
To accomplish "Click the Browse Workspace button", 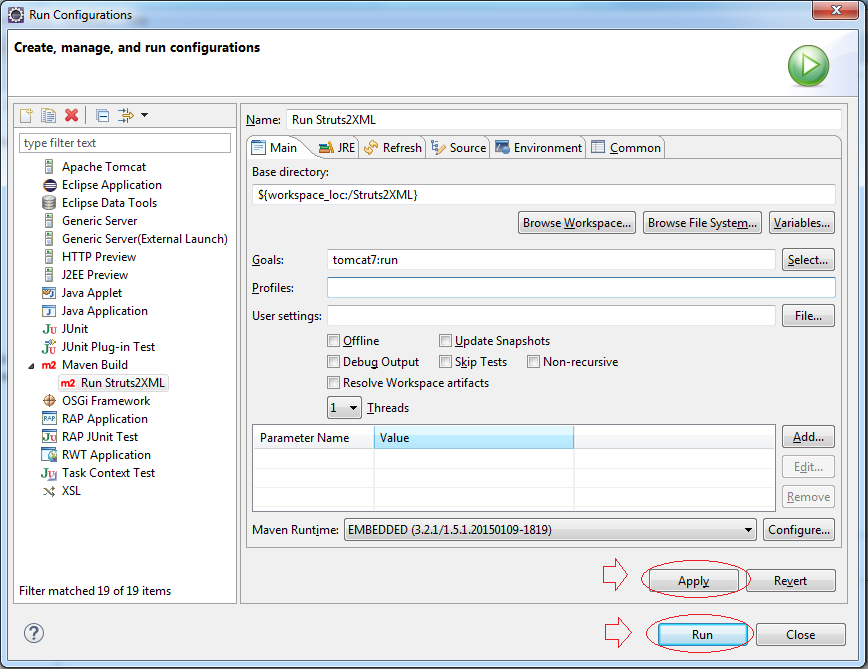I will (x=577, y=222).
